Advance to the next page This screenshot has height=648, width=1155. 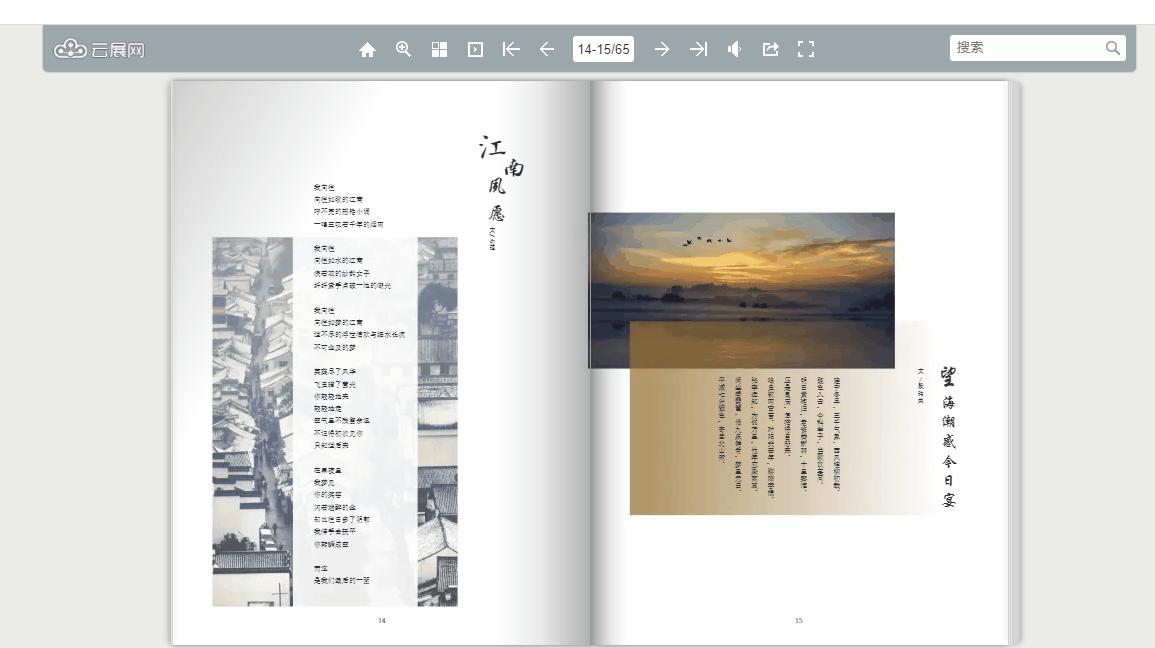[x=662, y=48]
